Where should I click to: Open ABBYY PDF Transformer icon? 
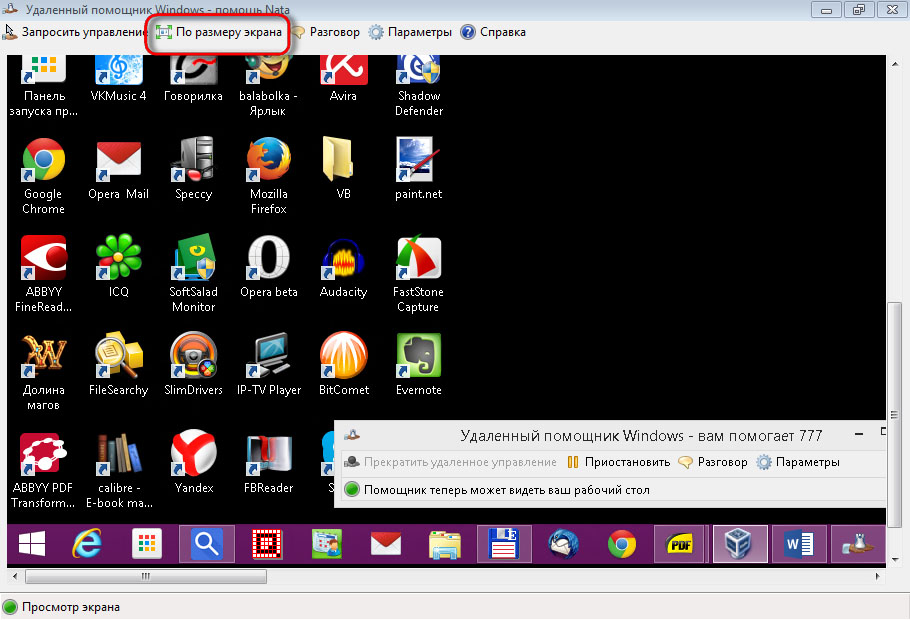(44, 470)
